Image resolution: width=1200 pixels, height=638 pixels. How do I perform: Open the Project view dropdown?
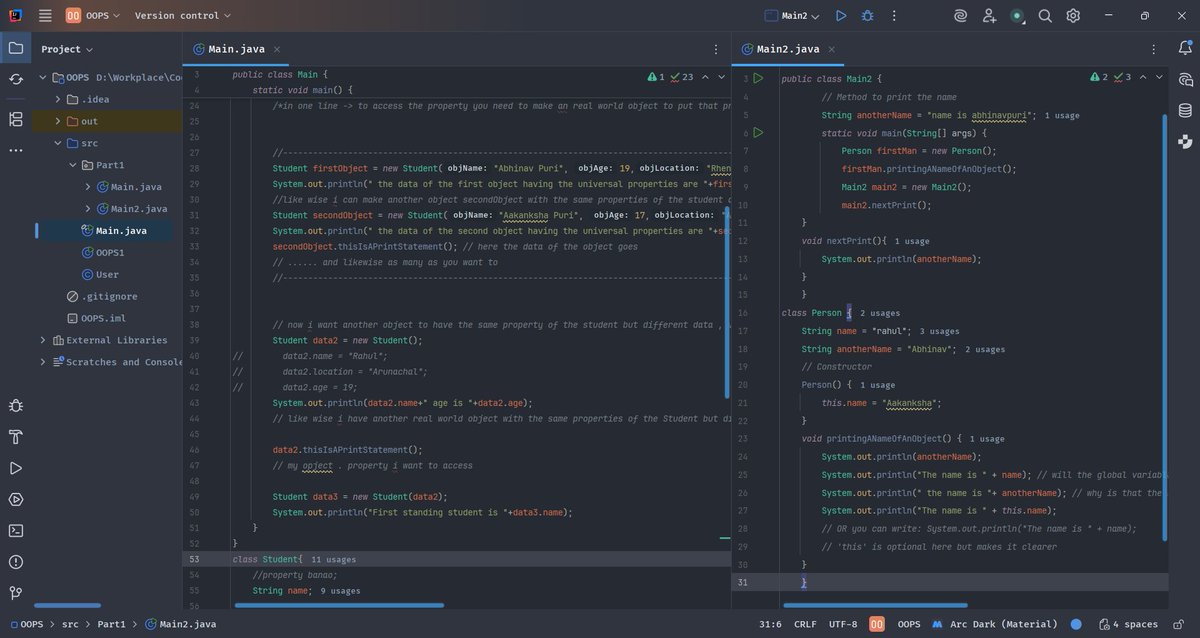pyautogui.click(x=67, y=49)
